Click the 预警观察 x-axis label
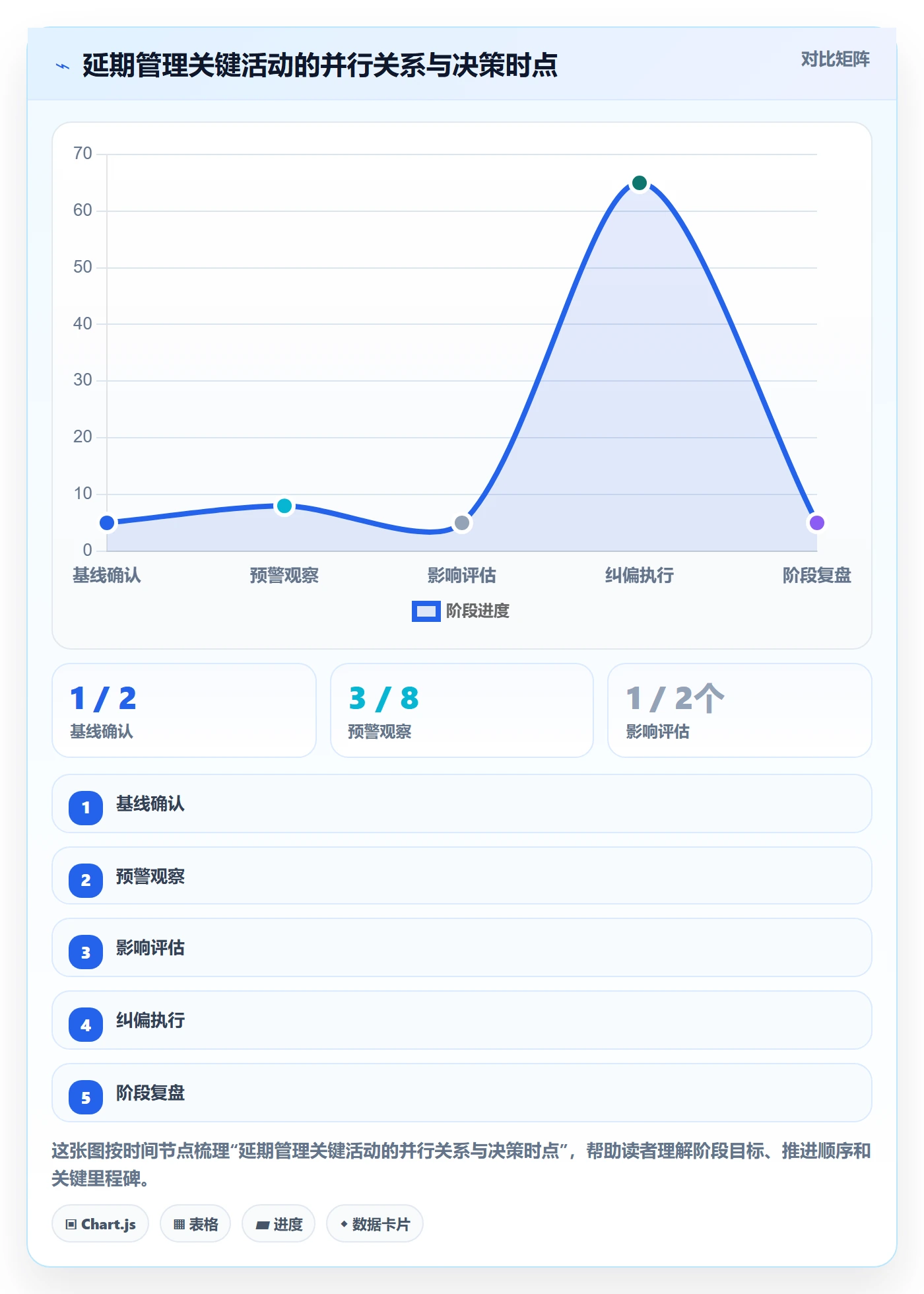The image size is (924, 1294). pos(284,576)
